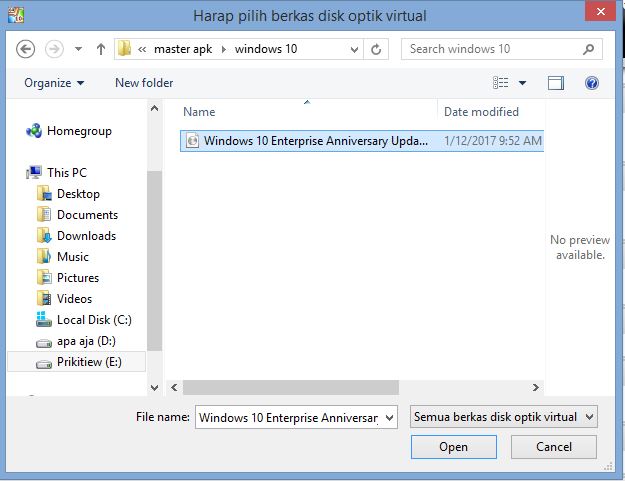Click the Homegroup icon
This screenshot has height=481, width=625.
(x=34, y=131)
